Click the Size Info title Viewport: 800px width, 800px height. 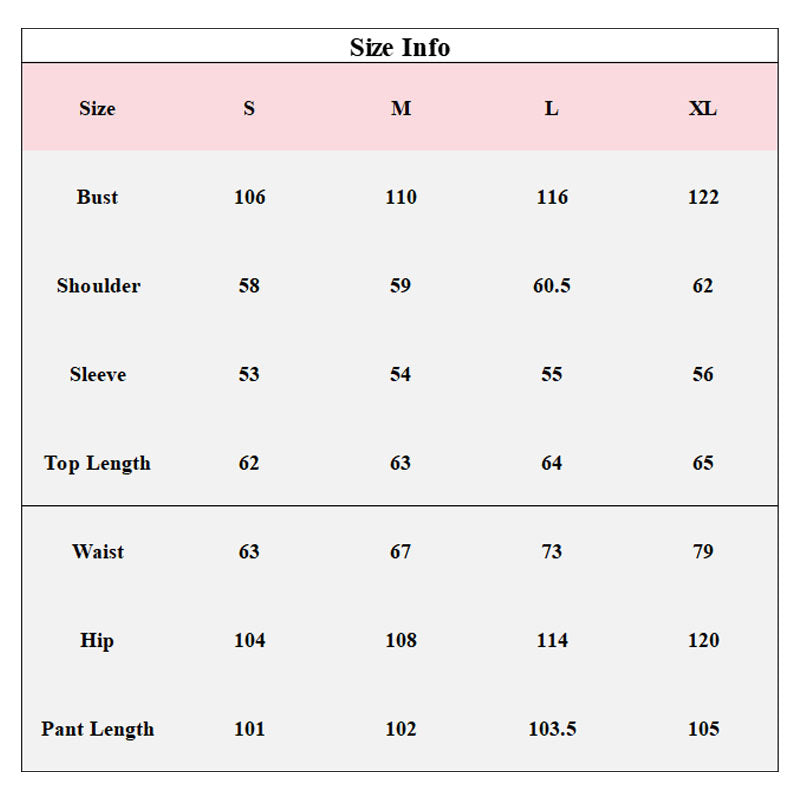tap(400, 47)
